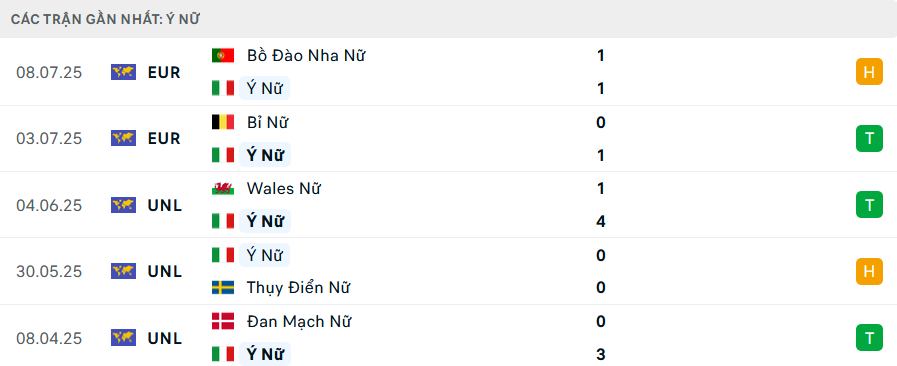
Task: Click the Belgium flag next to Bỉ Nữ
Action: tap(223, 122)
